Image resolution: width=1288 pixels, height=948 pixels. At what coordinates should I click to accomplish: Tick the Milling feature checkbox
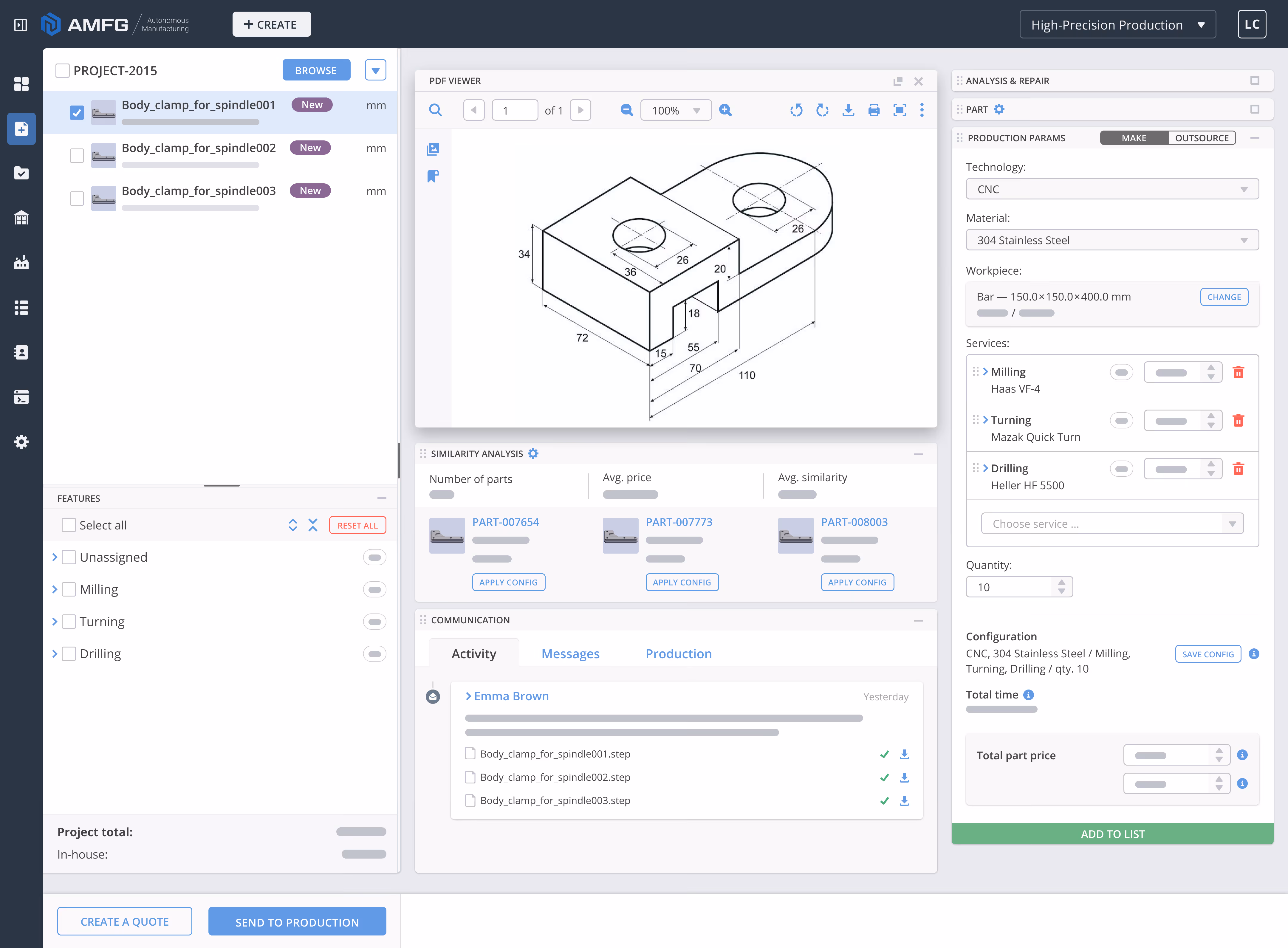point(69,589)
